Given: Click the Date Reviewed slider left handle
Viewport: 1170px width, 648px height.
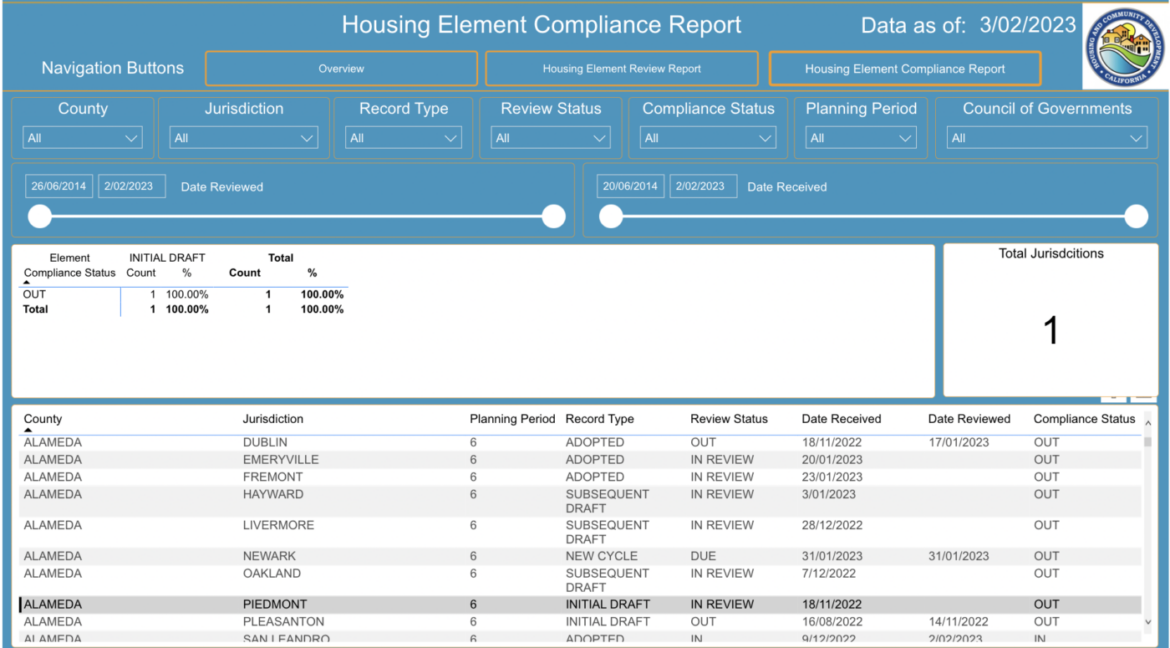Looking at the screenshot, I should (40, 217).
